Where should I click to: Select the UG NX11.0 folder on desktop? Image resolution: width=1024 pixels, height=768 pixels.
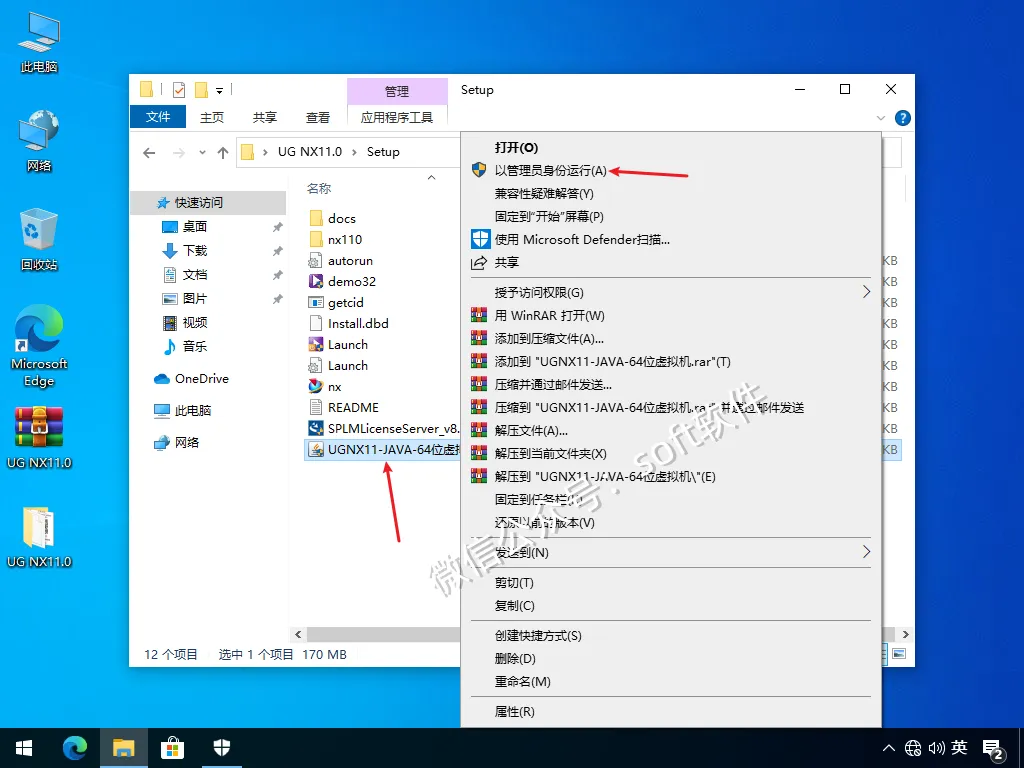pos(39,537)
